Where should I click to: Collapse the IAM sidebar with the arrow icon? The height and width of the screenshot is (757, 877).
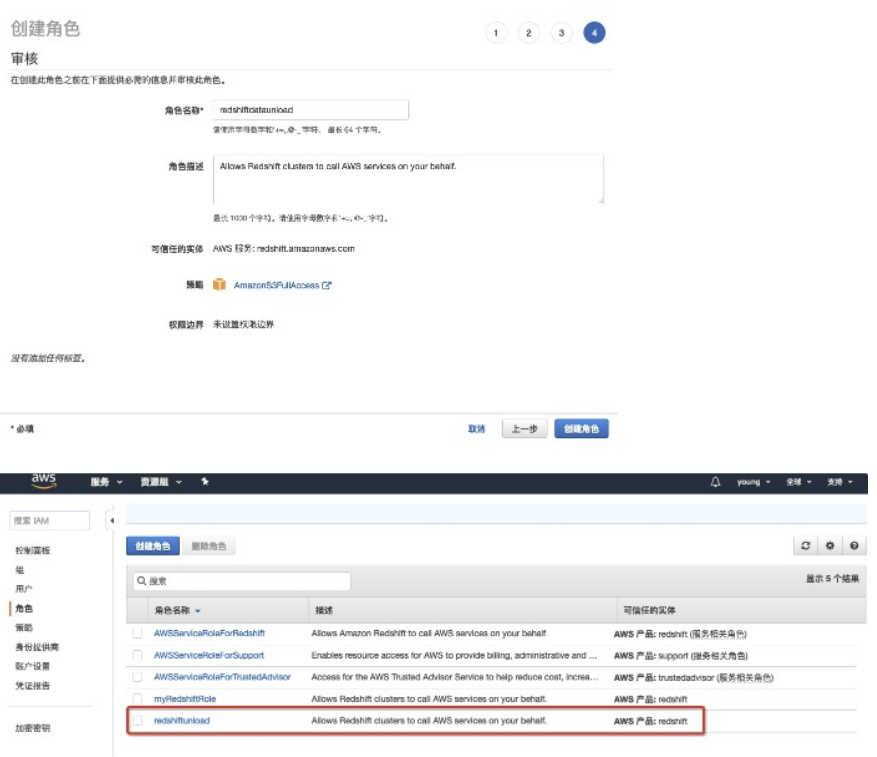coord(112,521)
